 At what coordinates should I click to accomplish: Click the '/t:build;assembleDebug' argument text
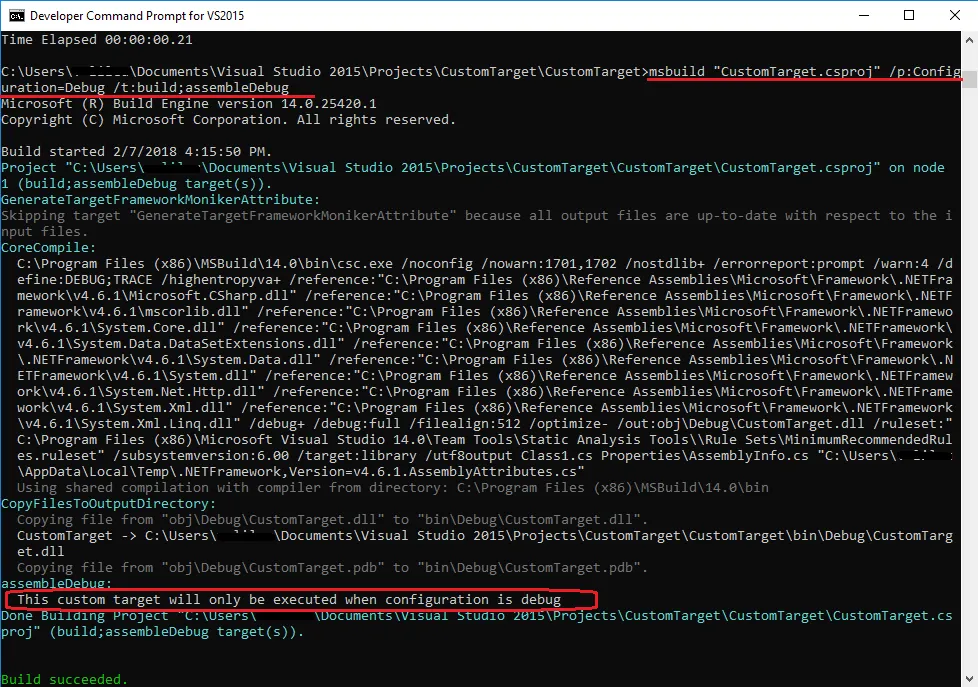coord(201,88)
